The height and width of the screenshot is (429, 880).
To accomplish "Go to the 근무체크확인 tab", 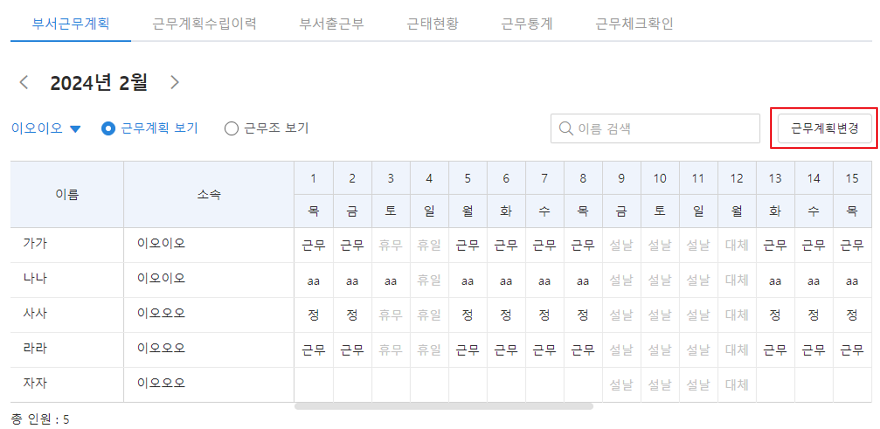I will pos(634,24).
